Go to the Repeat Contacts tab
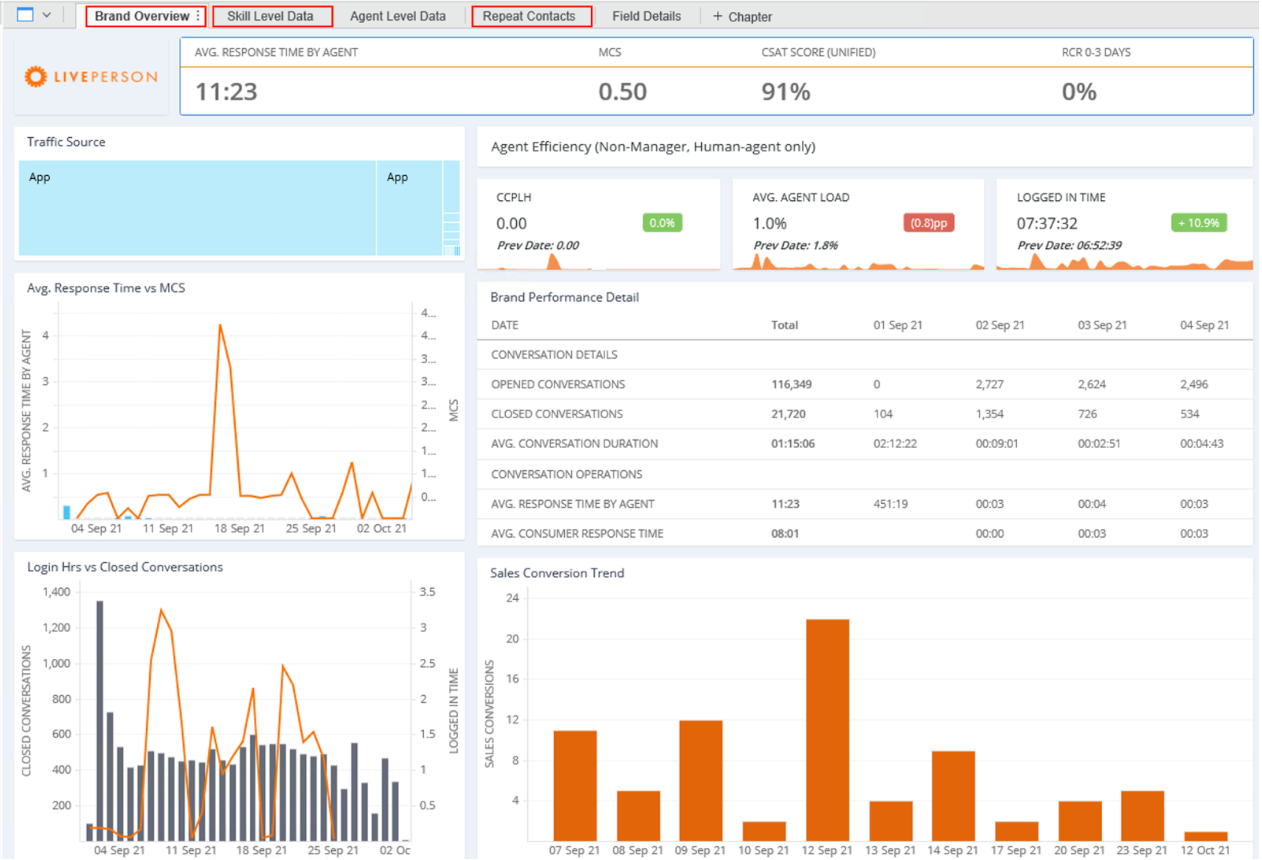This screenshot has width=1262, height=860. point(529,16)
